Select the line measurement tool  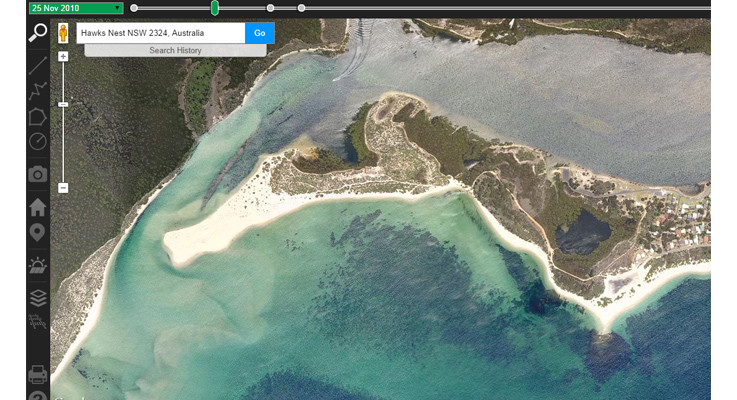point(37,65)
